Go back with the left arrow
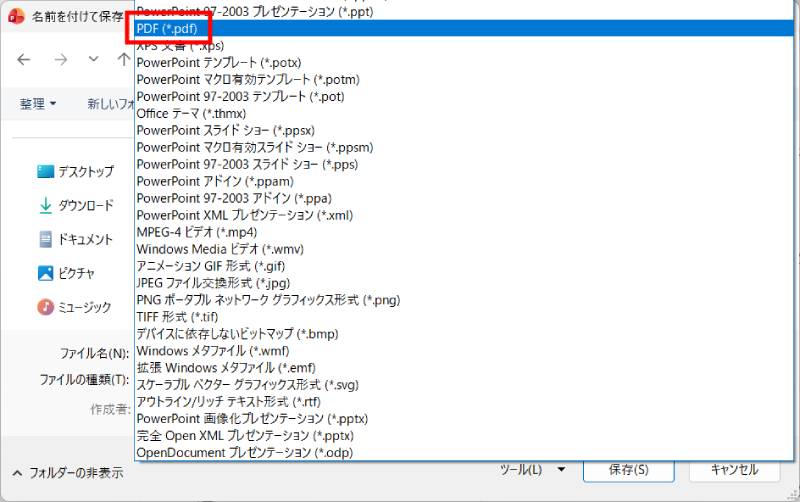Image resolution: width=800 pixels, height=502 pixels. (23, 60)
